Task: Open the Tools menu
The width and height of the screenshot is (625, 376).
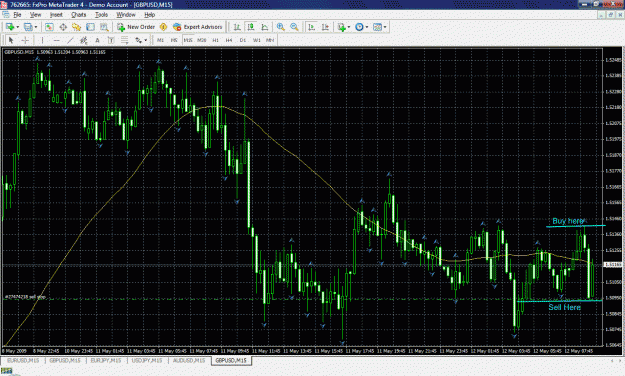Action: pyautogui.click(x=101, y=15)
